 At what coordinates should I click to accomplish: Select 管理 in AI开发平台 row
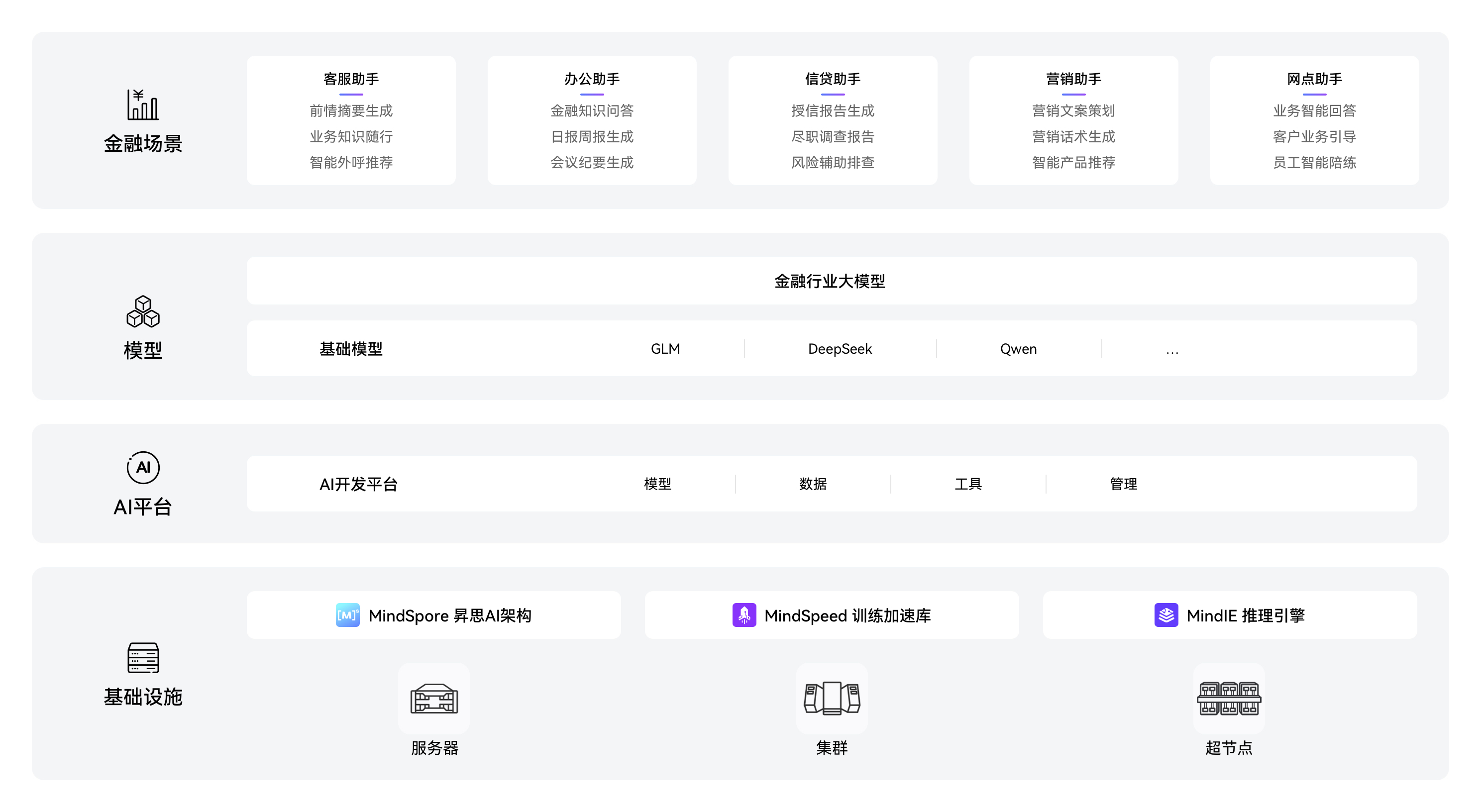(x=1123, y=484)
